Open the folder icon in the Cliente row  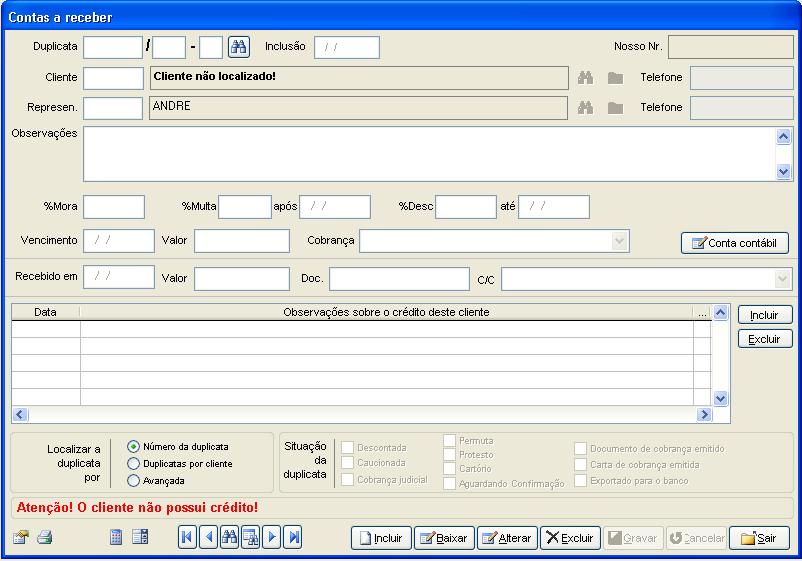point(615,78)
